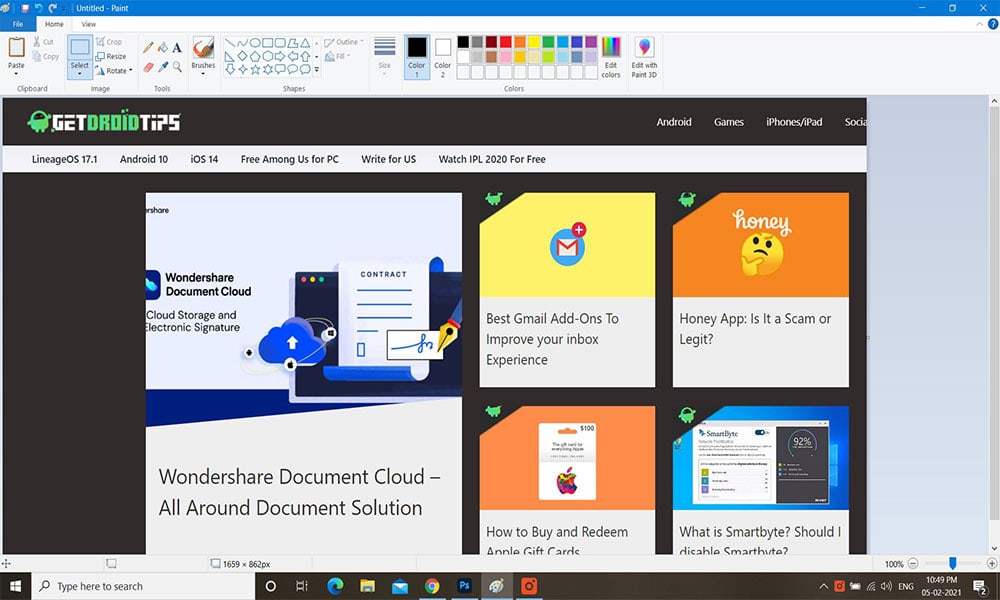1000x600 pixels.
Task: Select the Curve shape
Action: pyautogui.click(x=242, y=43)
